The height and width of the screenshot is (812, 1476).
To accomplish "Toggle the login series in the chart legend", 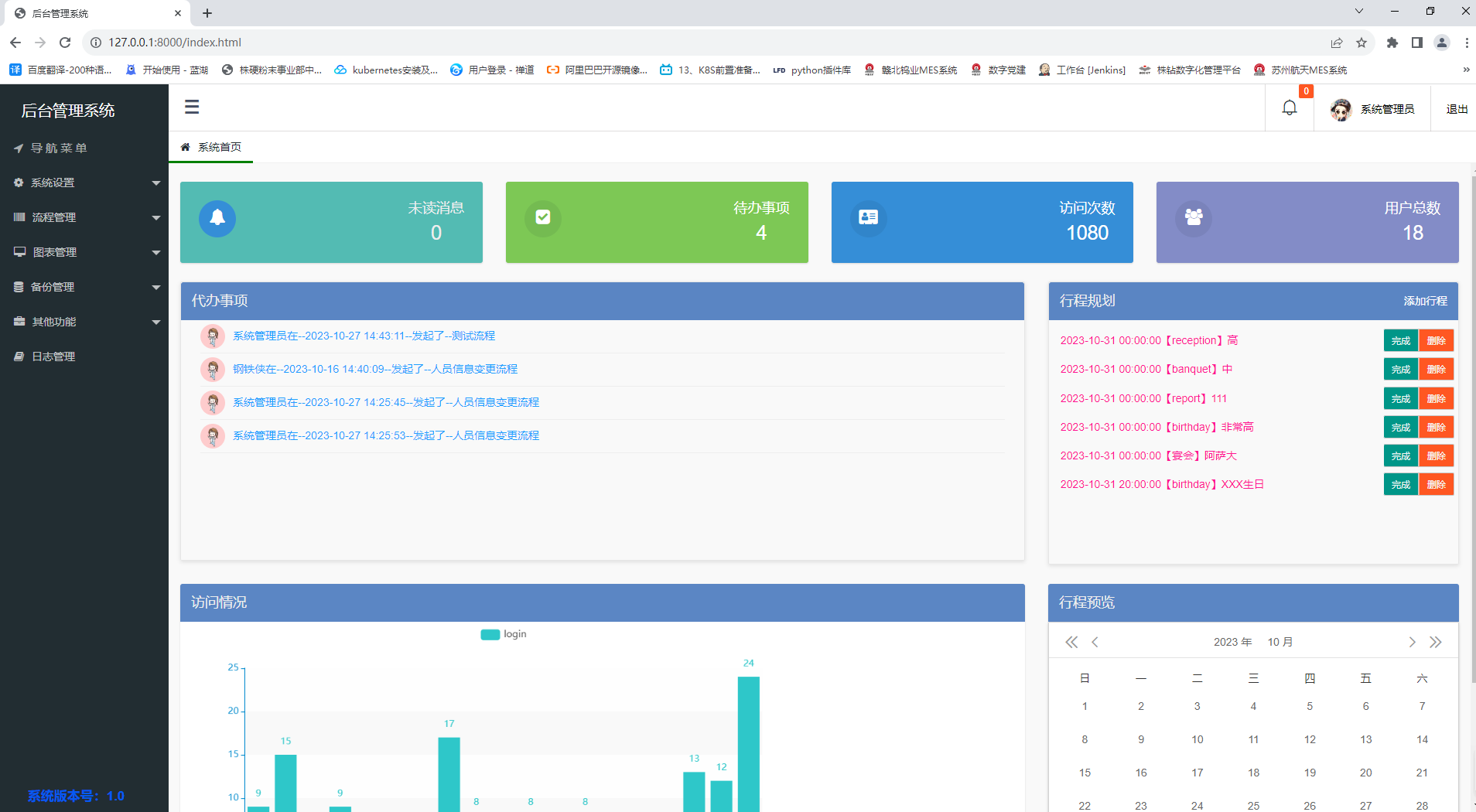I will click(503, 633).
